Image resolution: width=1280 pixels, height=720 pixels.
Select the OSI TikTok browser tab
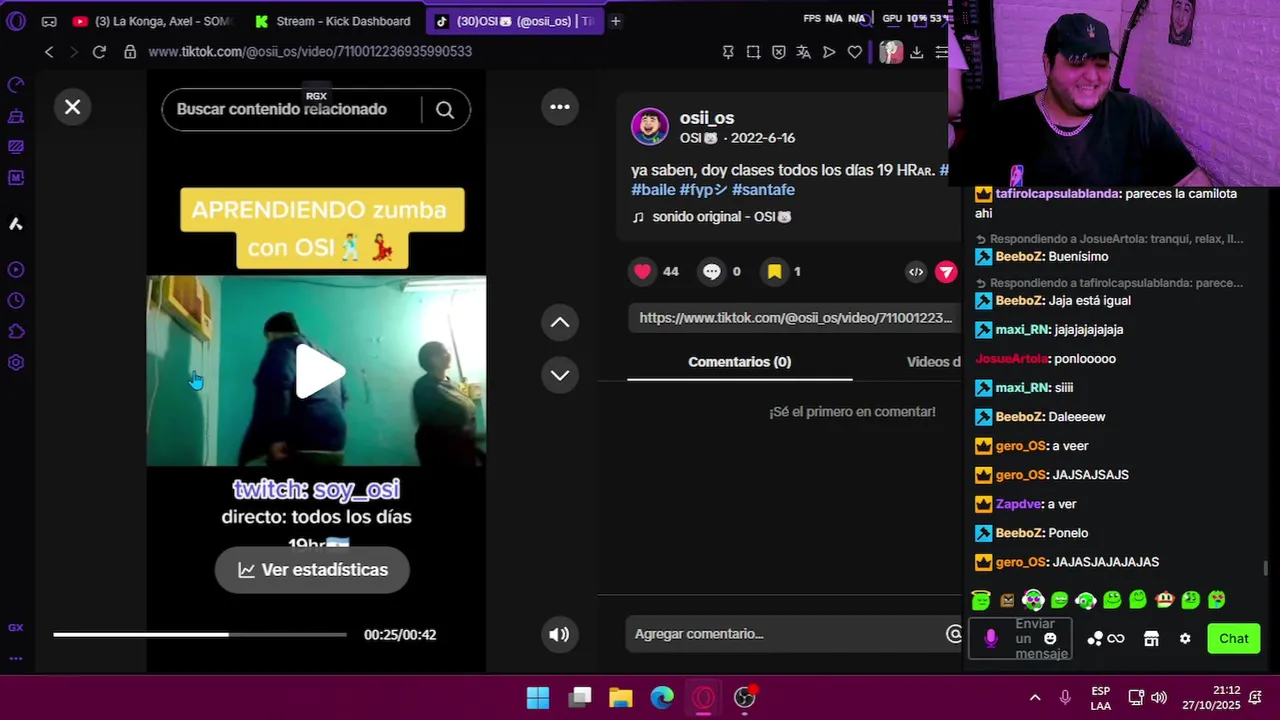(514, 21)
